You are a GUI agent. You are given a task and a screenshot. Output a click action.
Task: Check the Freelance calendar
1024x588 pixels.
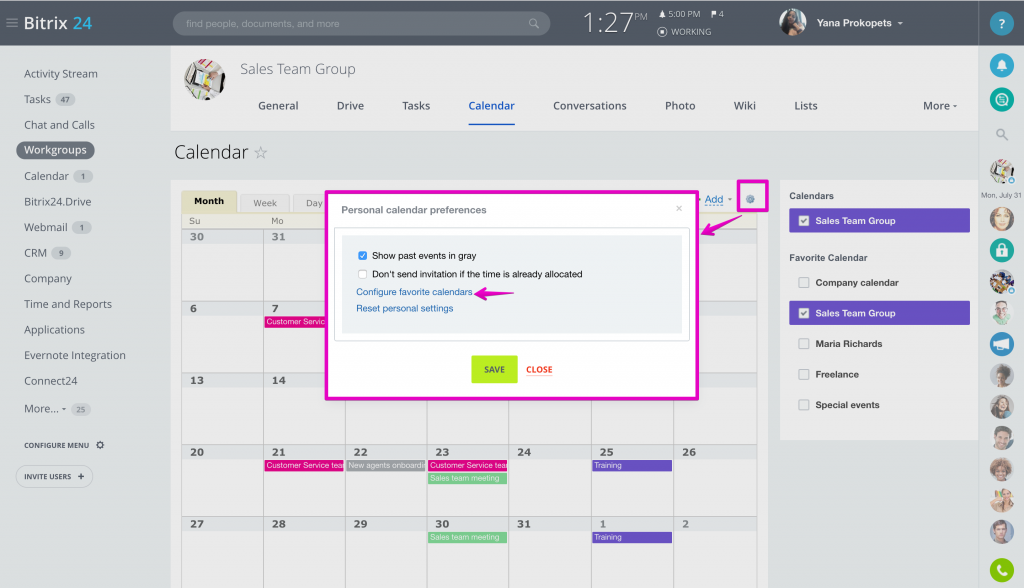coord(804,374)
